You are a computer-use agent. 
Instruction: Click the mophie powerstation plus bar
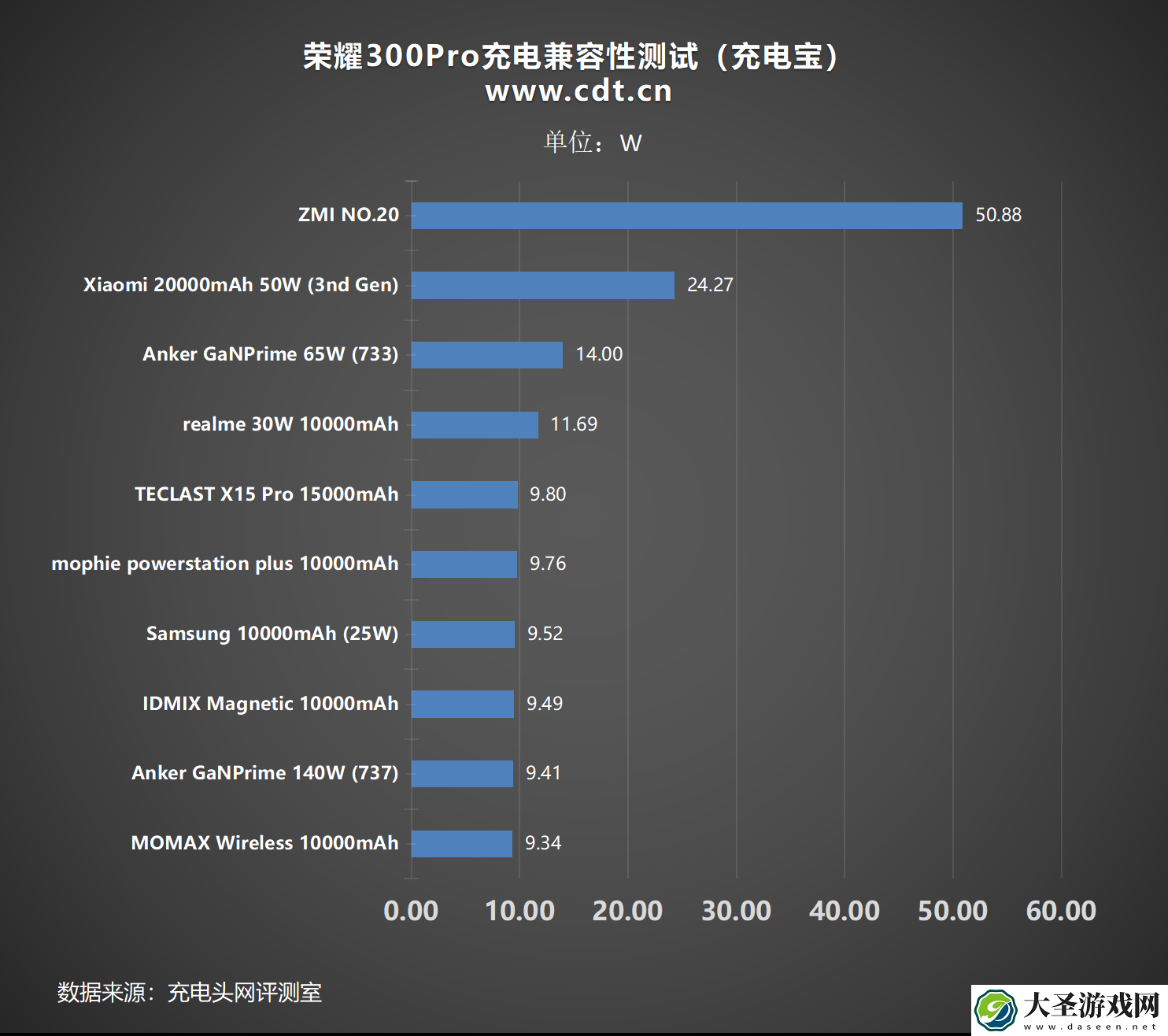pos(464,564)
